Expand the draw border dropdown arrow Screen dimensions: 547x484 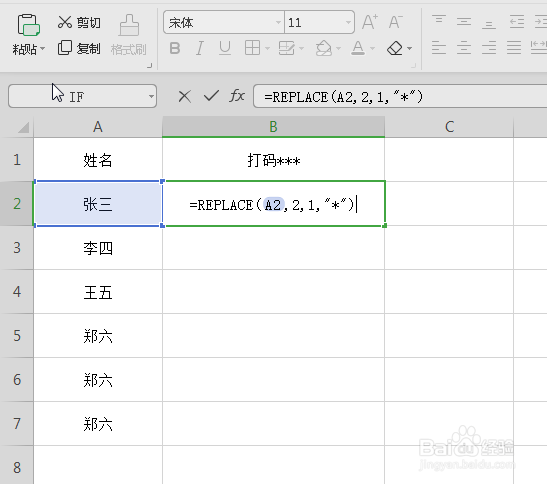click(301, 48)
